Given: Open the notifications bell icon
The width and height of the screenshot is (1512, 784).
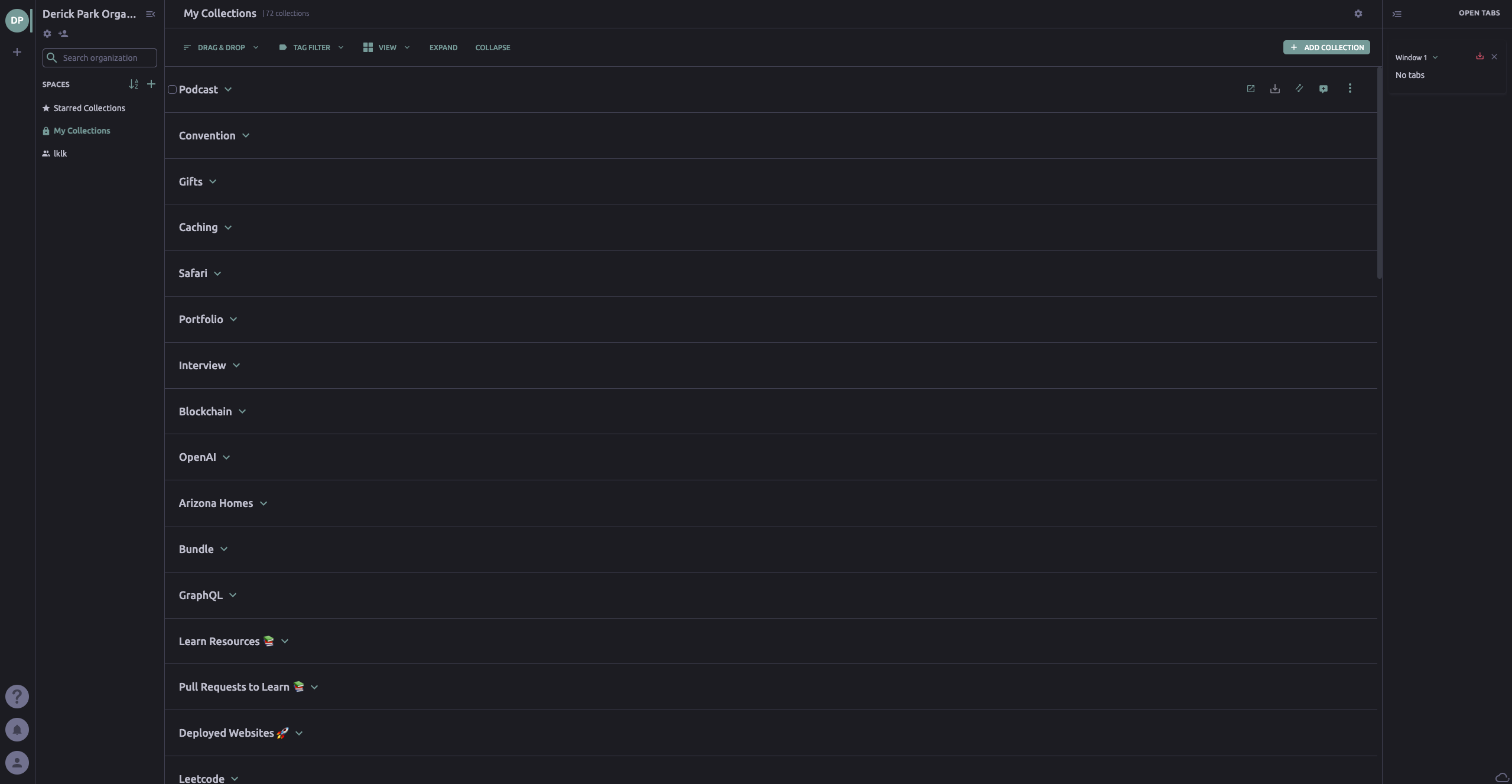Looking at the screenshot, I should point(17,730).
